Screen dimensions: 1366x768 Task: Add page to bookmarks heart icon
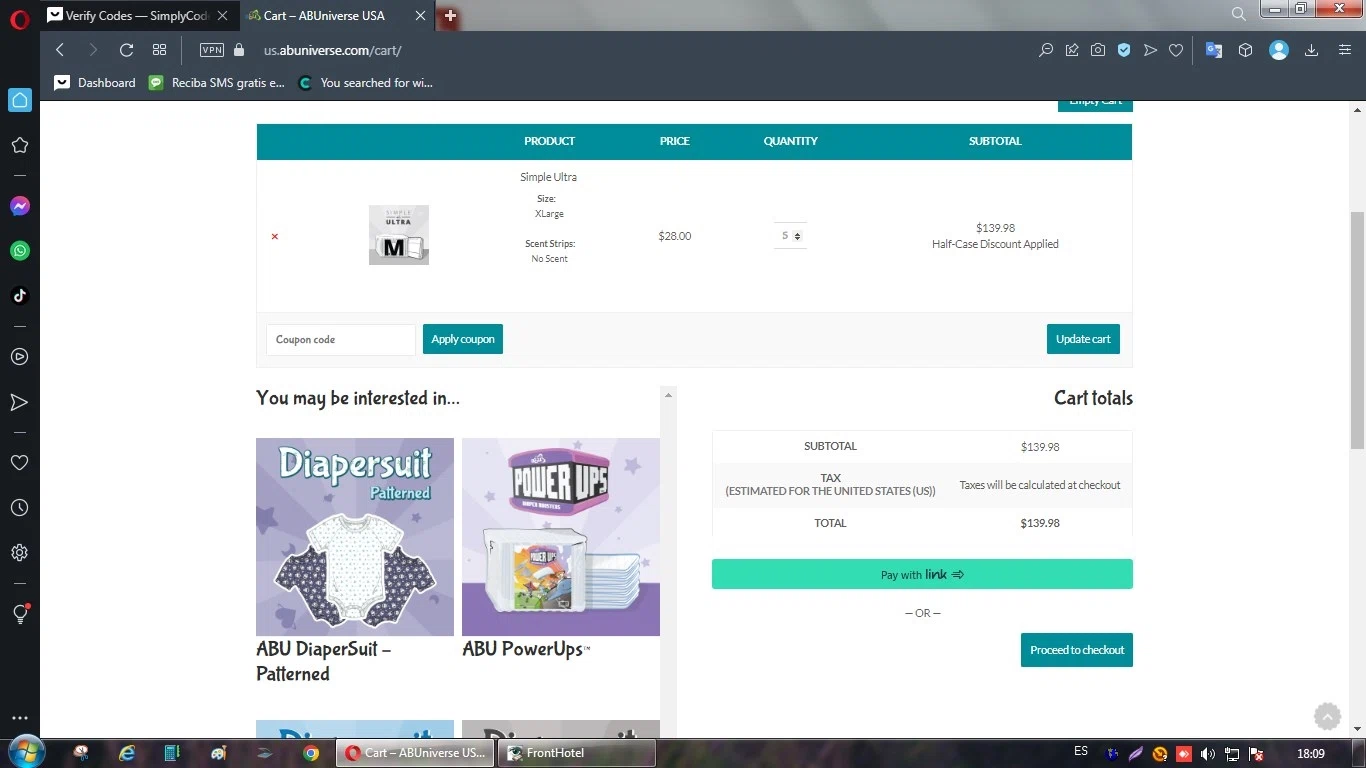point(1176,50)
